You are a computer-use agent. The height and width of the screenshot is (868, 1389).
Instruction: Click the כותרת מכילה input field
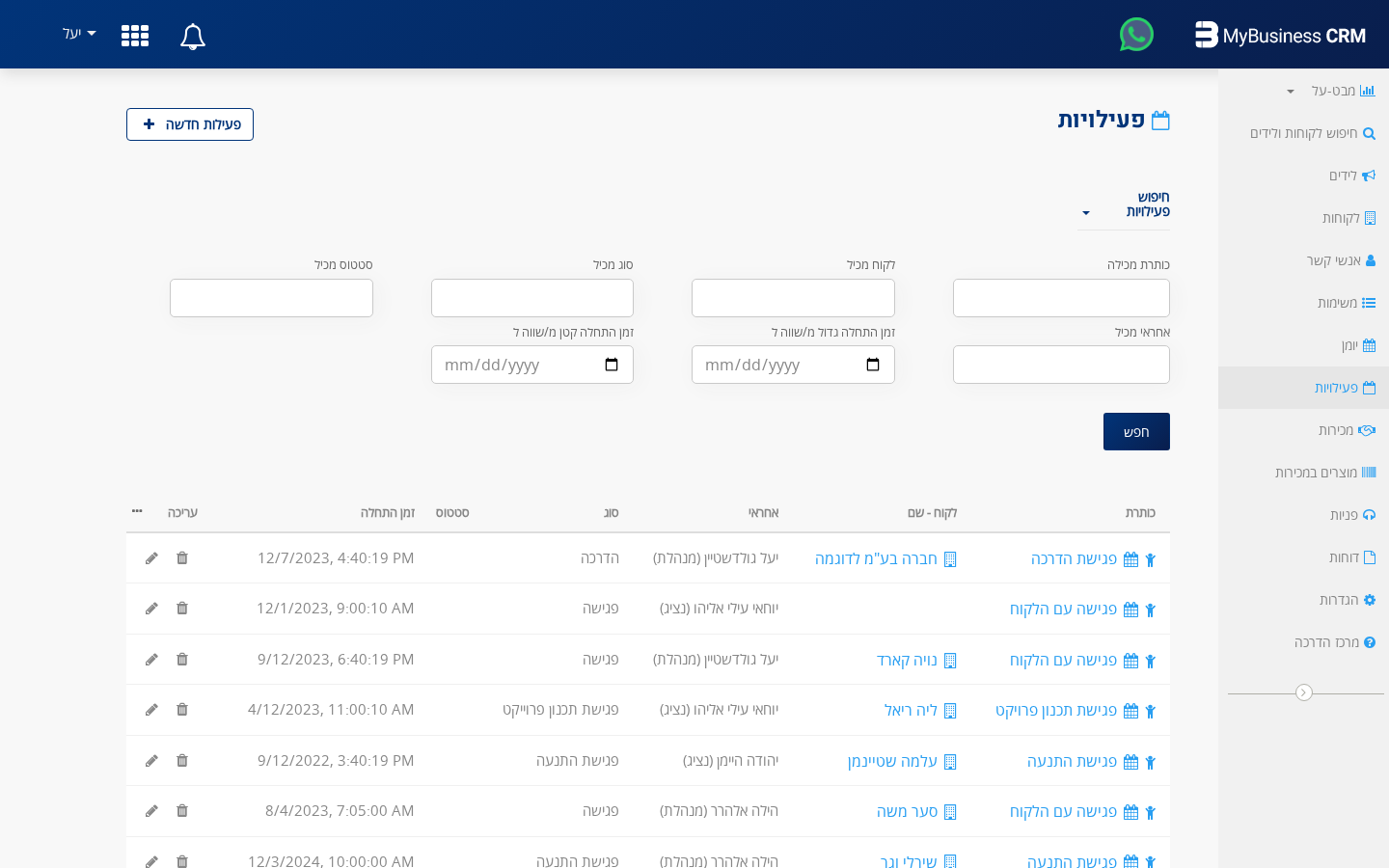pyautogui.click(x=1061, y=298)
